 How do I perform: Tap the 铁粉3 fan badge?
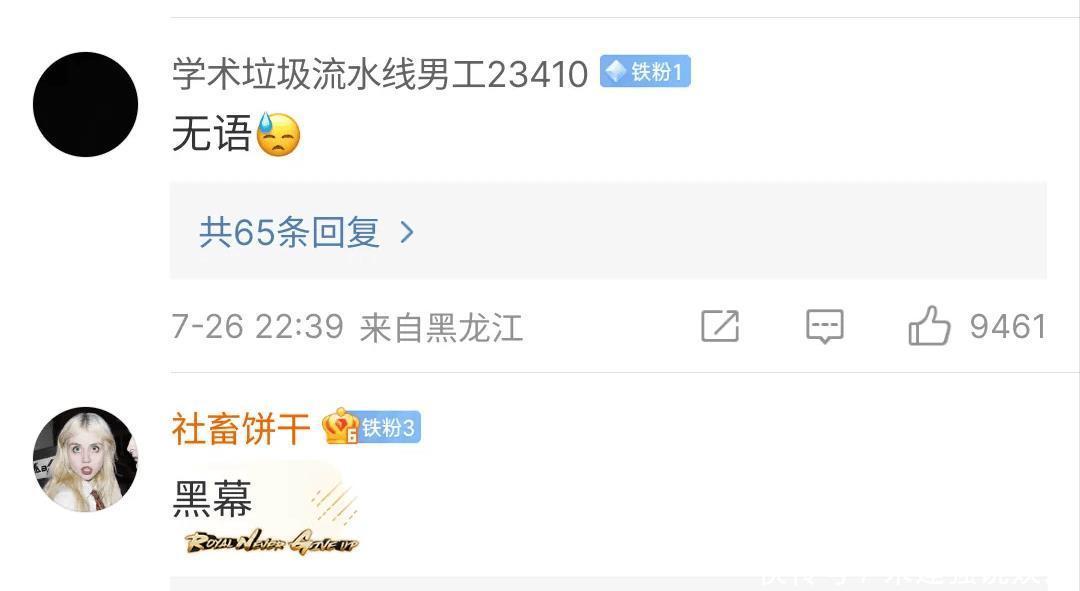(x=389, y=428)
